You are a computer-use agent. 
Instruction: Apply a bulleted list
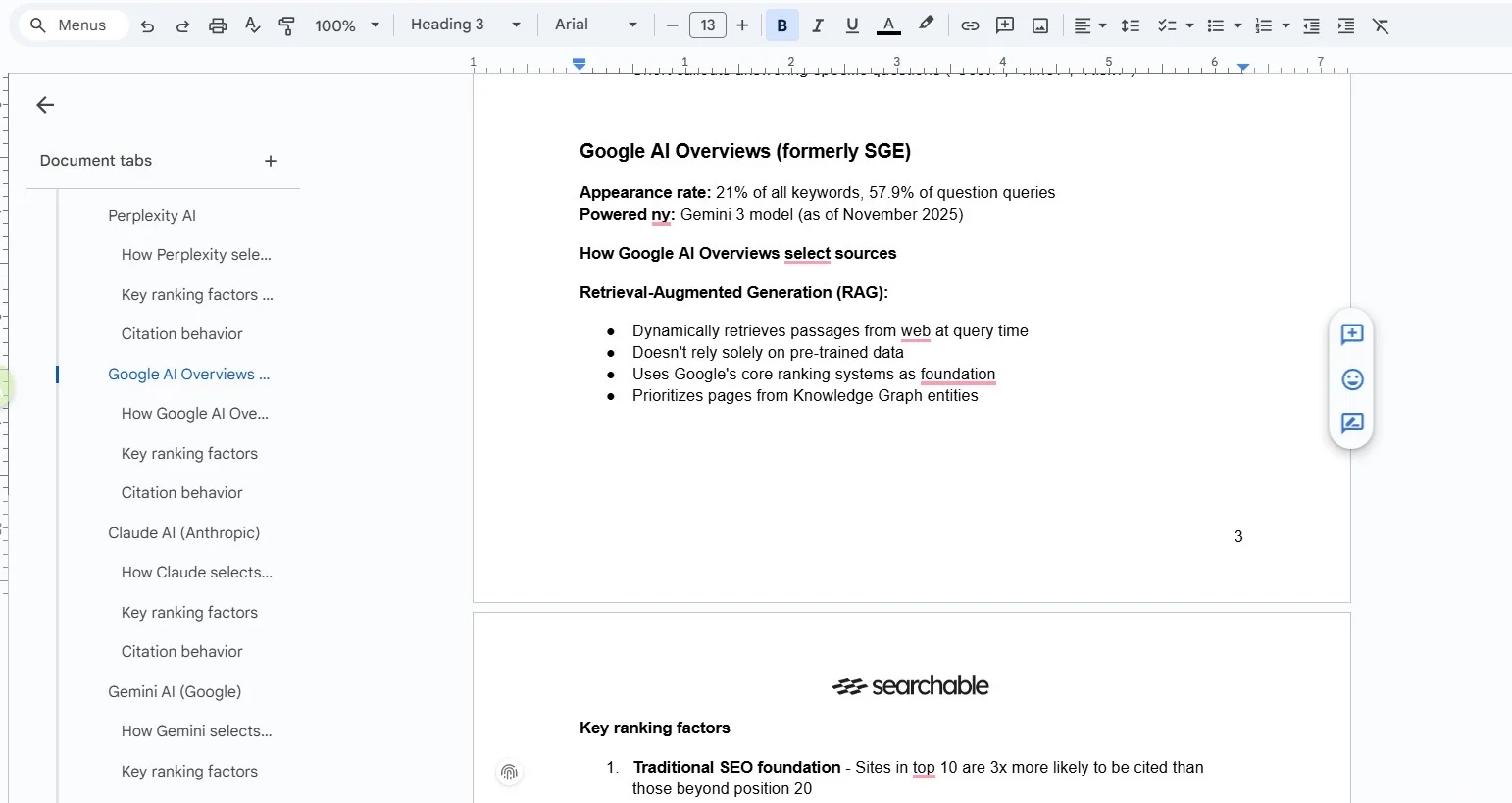point(1216,25)
